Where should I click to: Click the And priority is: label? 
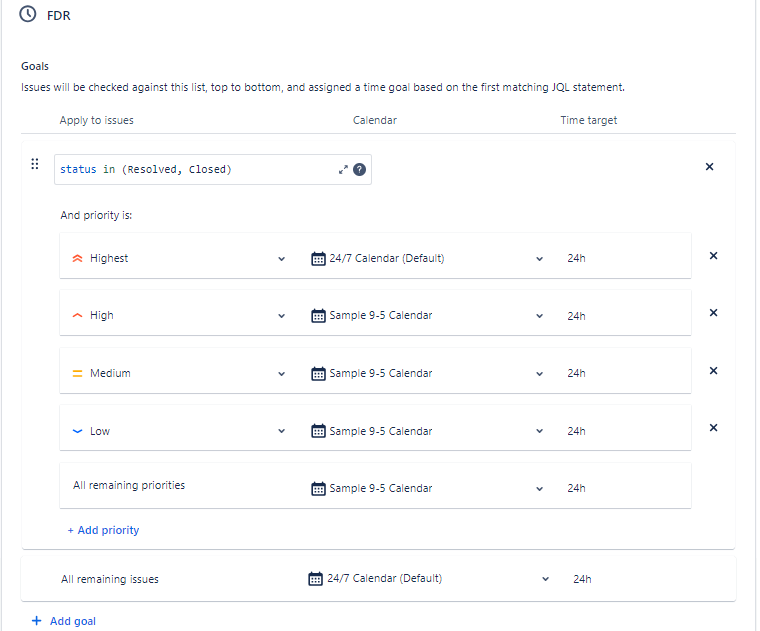[96, 215]
